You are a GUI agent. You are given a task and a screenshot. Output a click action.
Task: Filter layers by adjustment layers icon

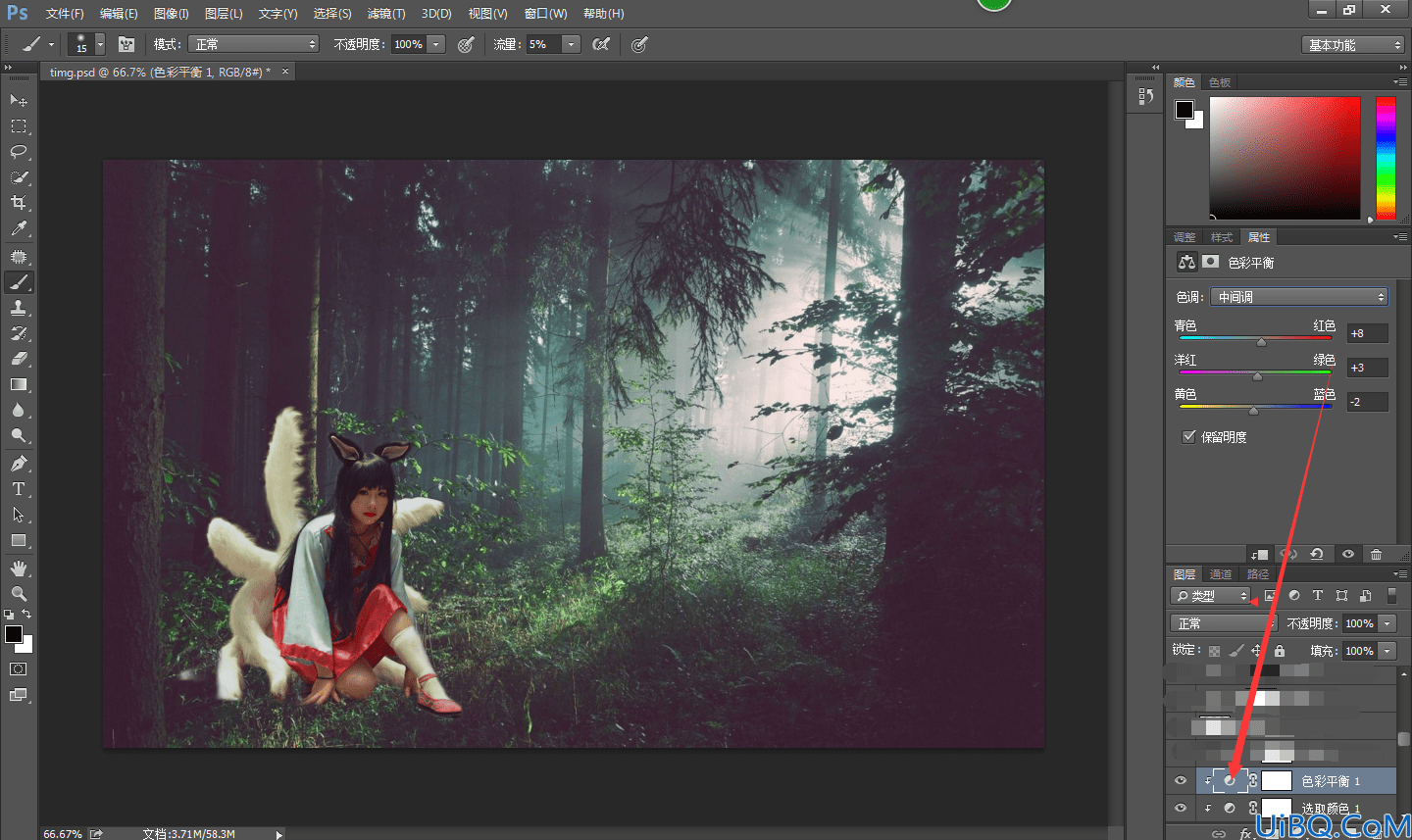[x=1294, y=595]
